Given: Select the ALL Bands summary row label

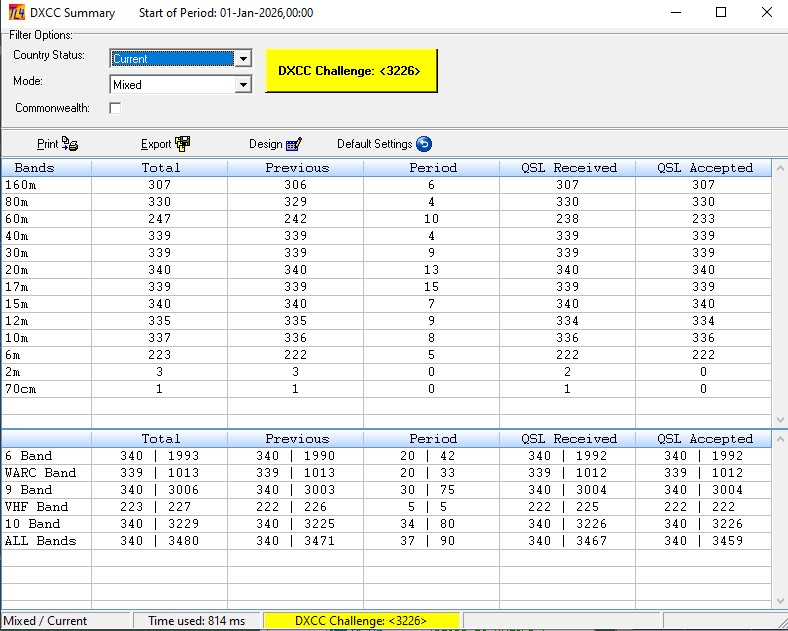Looking at the screenshot, I should pos(41,541).
